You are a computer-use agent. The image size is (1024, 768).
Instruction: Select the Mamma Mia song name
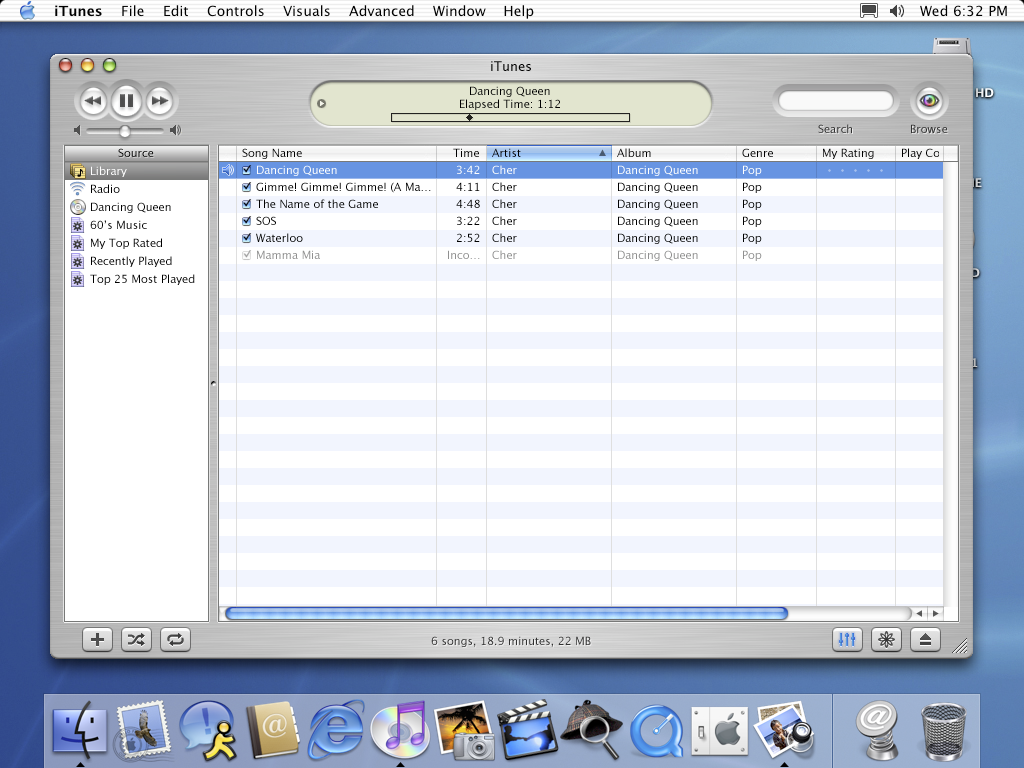288,255
